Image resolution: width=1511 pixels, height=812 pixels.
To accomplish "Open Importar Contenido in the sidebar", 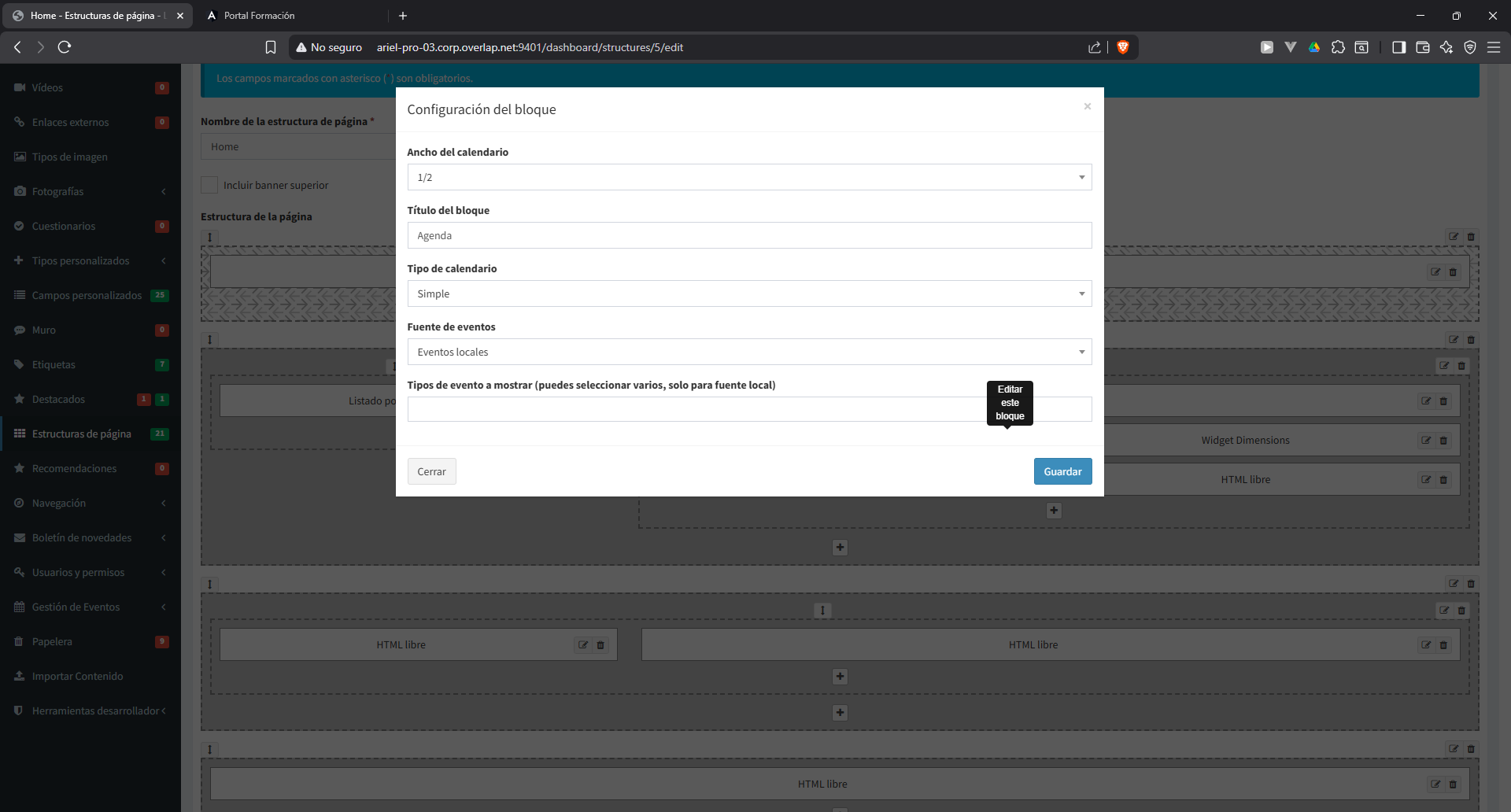I will coord(91,676).
